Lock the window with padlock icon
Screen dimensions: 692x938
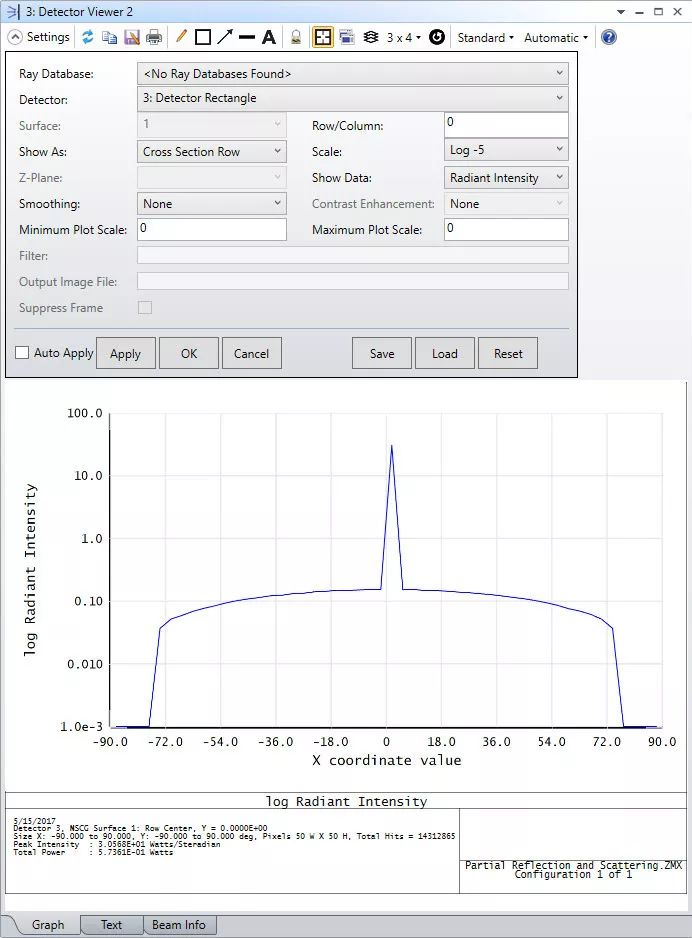[x=296, y=37]
